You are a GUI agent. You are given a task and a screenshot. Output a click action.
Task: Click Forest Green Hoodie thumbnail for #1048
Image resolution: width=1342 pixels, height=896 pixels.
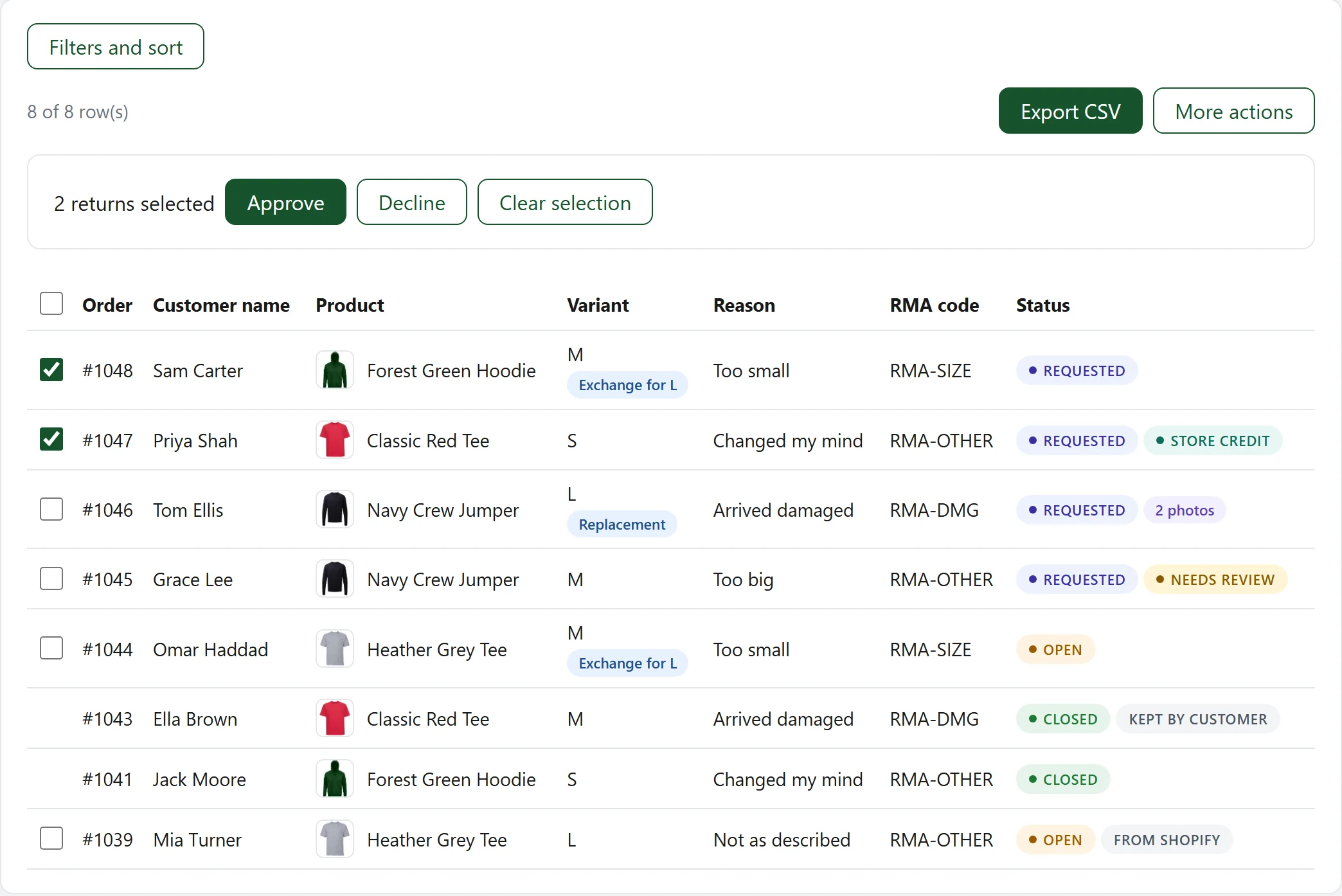click(x=335, y=370)
